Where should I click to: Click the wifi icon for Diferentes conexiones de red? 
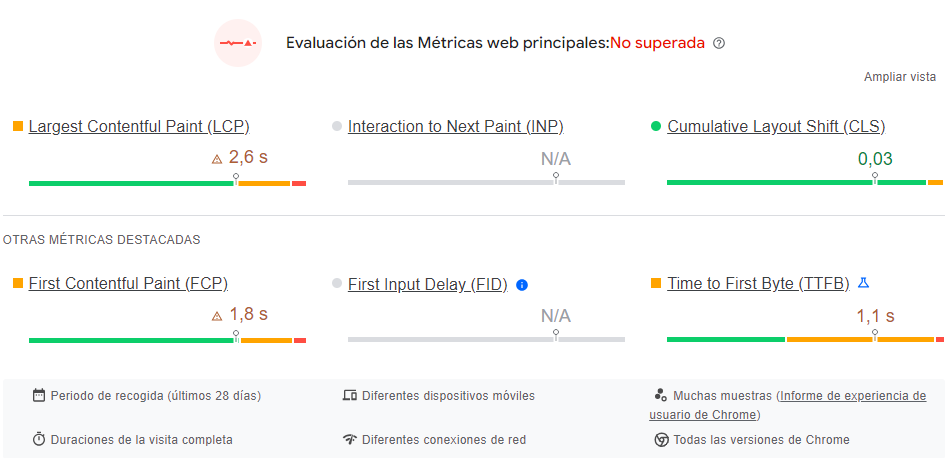[x=350, y=439]
